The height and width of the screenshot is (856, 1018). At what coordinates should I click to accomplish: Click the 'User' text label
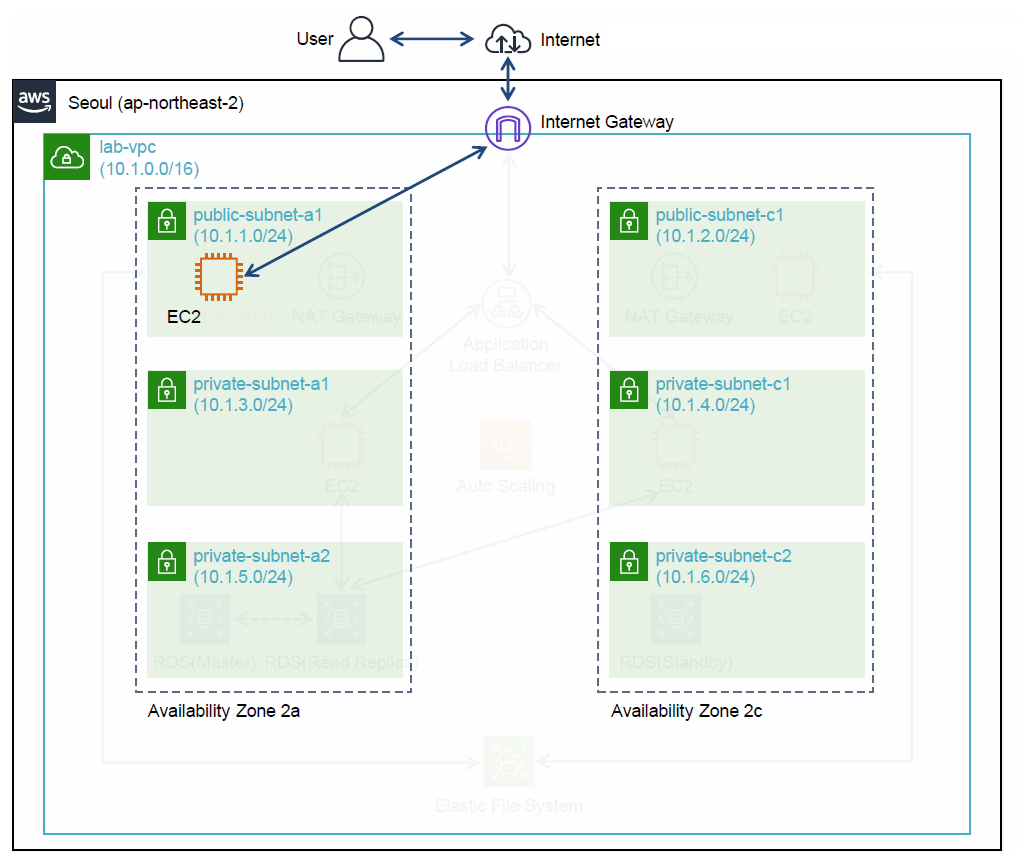click(x=315, y=39)
